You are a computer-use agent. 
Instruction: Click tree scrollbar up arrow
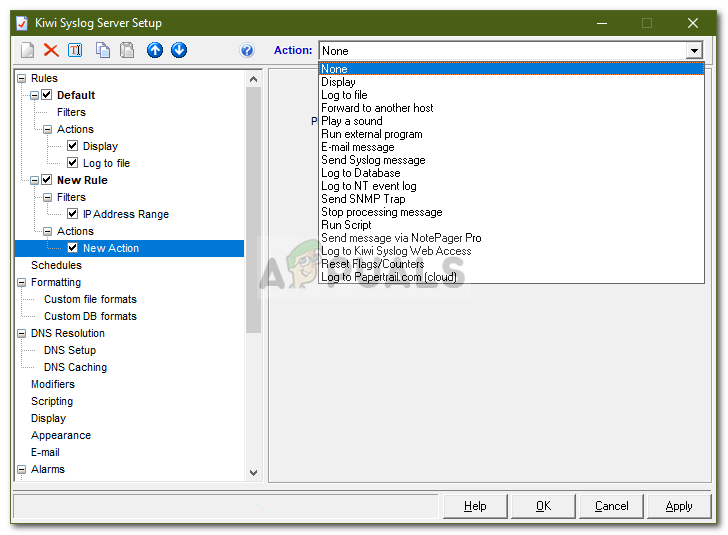tap(254, 79)
